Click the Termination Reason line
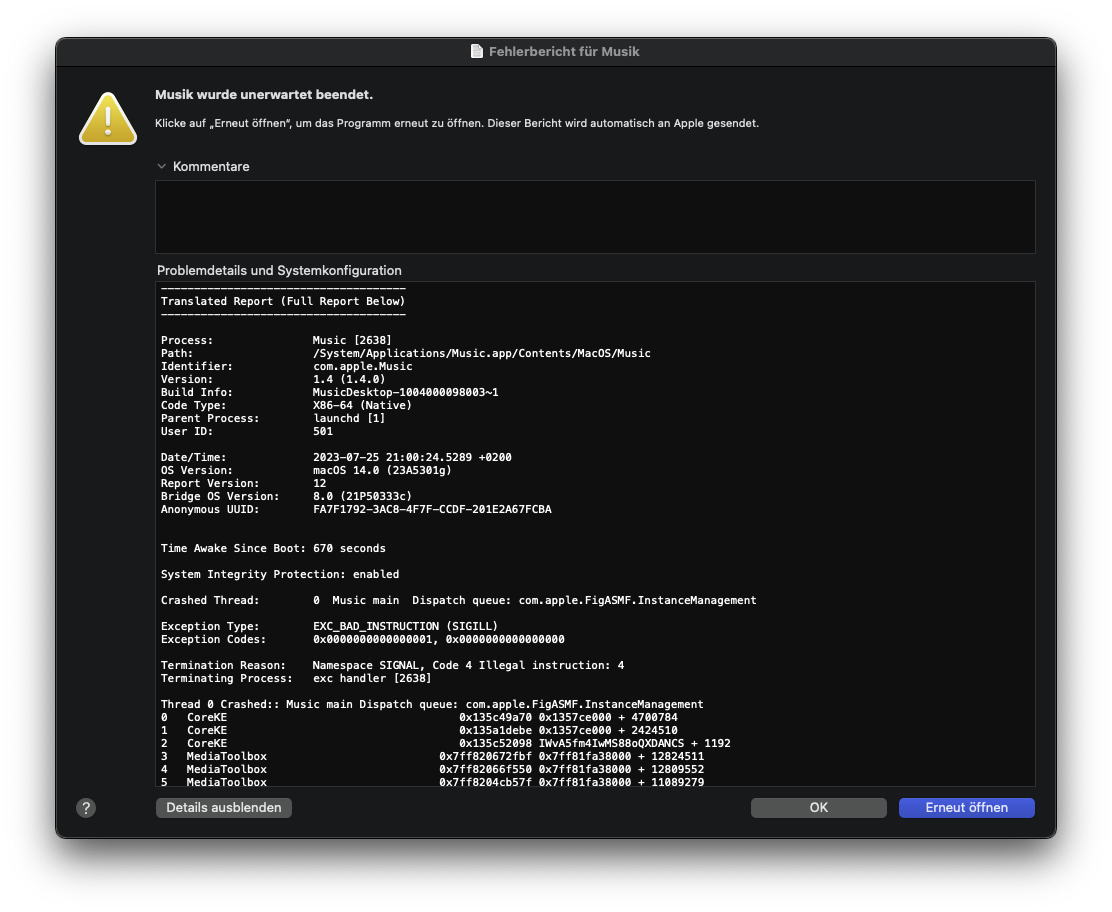This screenshot has height=912, width=1112. [x=392, y=665]
